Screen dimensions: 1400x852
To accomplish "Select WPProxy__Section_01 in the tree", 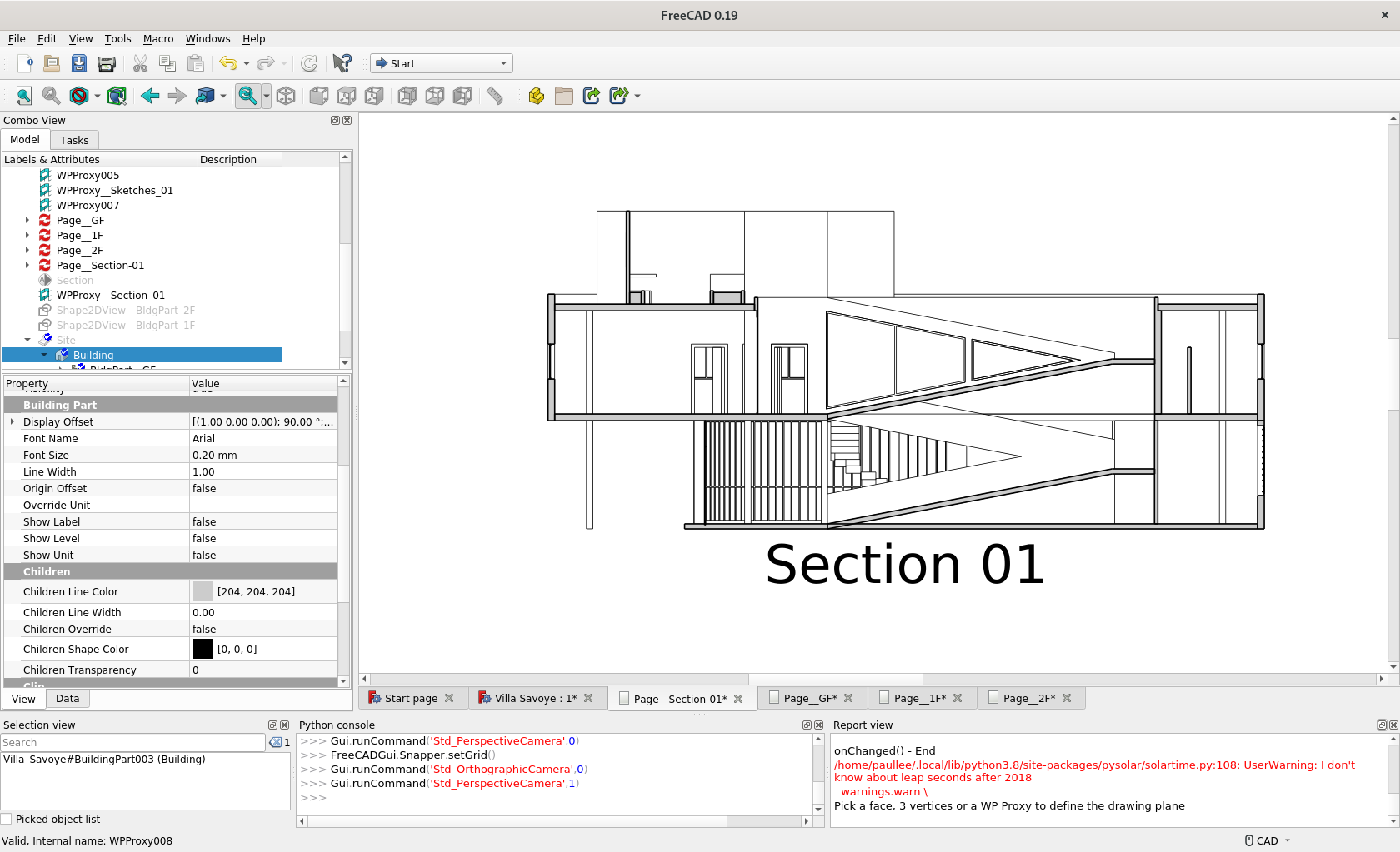I will click(x=111, y=296).
